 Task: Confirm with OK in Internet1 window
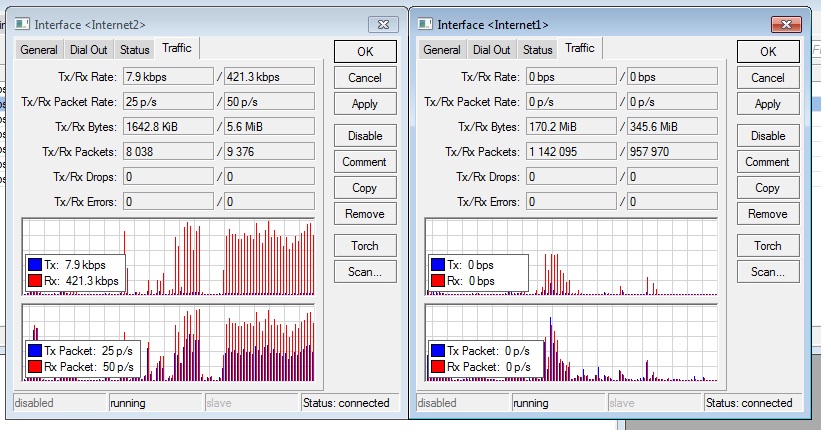(768, 52)
